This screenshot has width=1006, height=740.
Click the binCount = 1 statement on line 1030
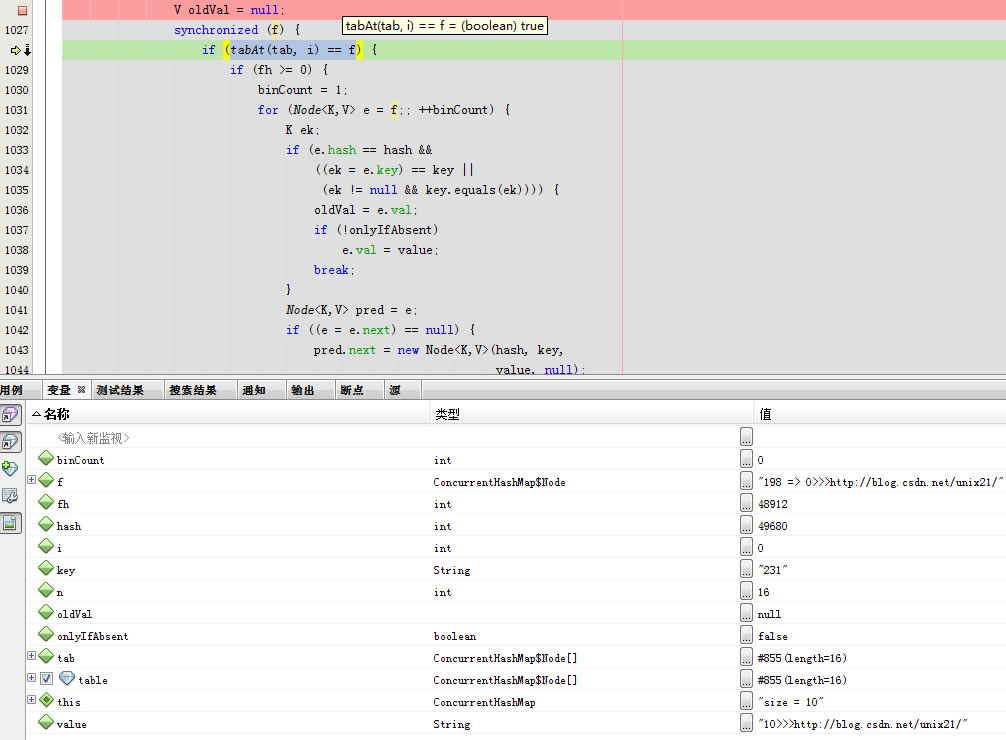coord(303,90)
